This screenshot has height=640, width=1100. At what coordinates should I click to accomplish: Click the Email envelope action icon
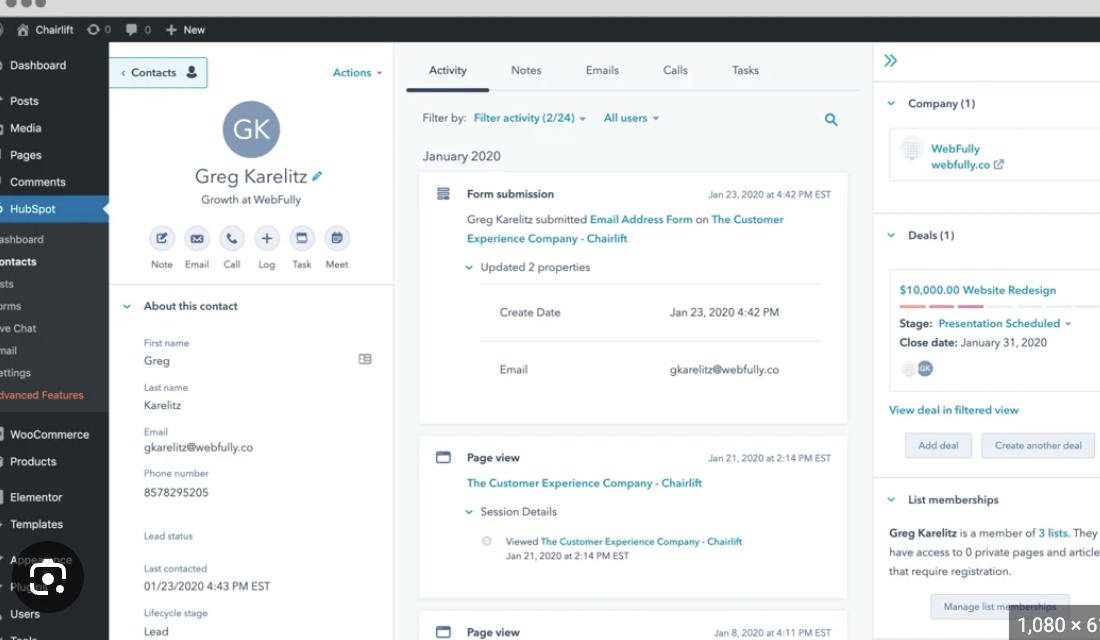(197, 239)
